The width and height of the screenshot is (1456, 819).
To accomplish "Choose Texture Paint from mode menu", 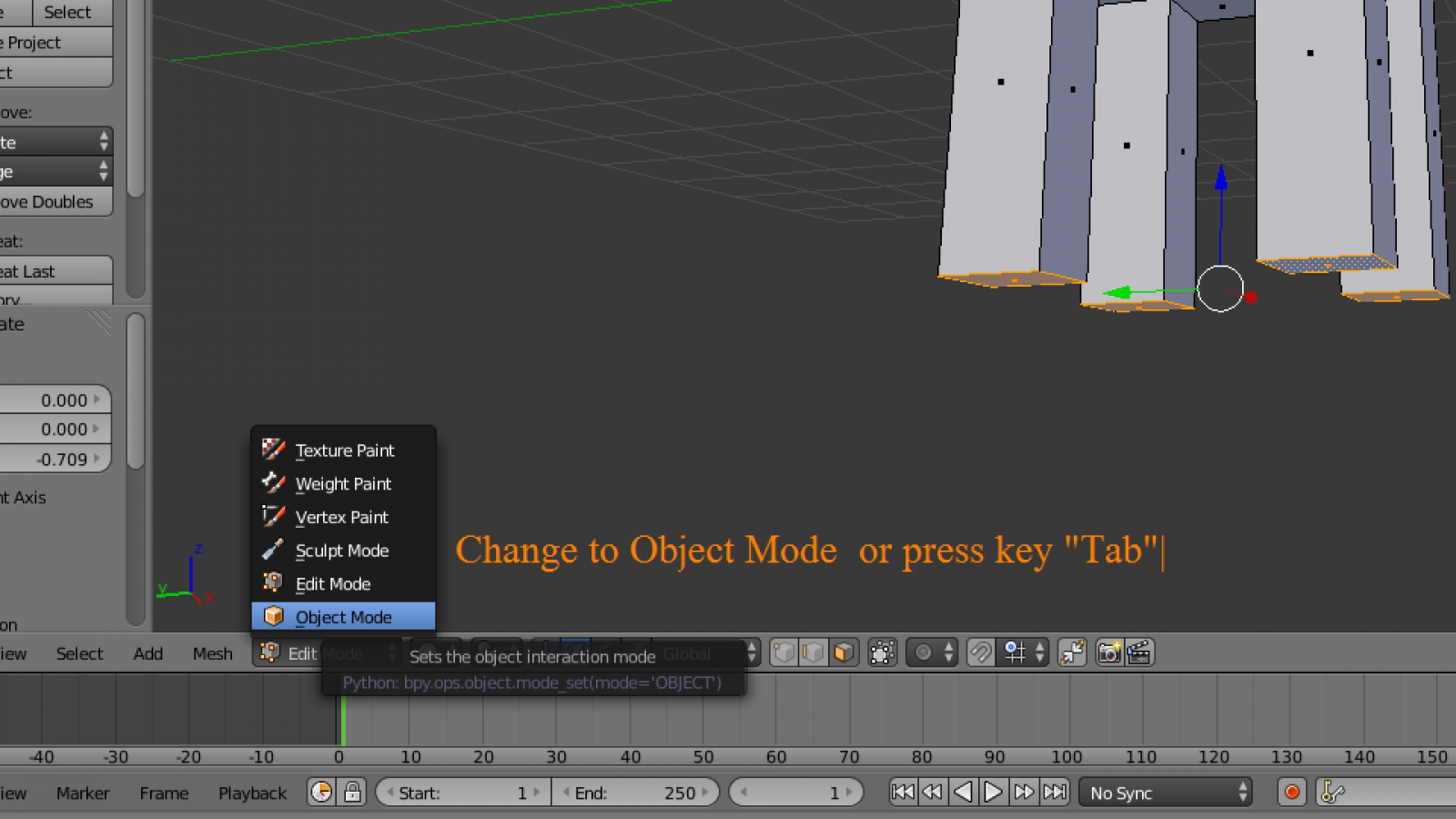I will click(x=343, y=450).
